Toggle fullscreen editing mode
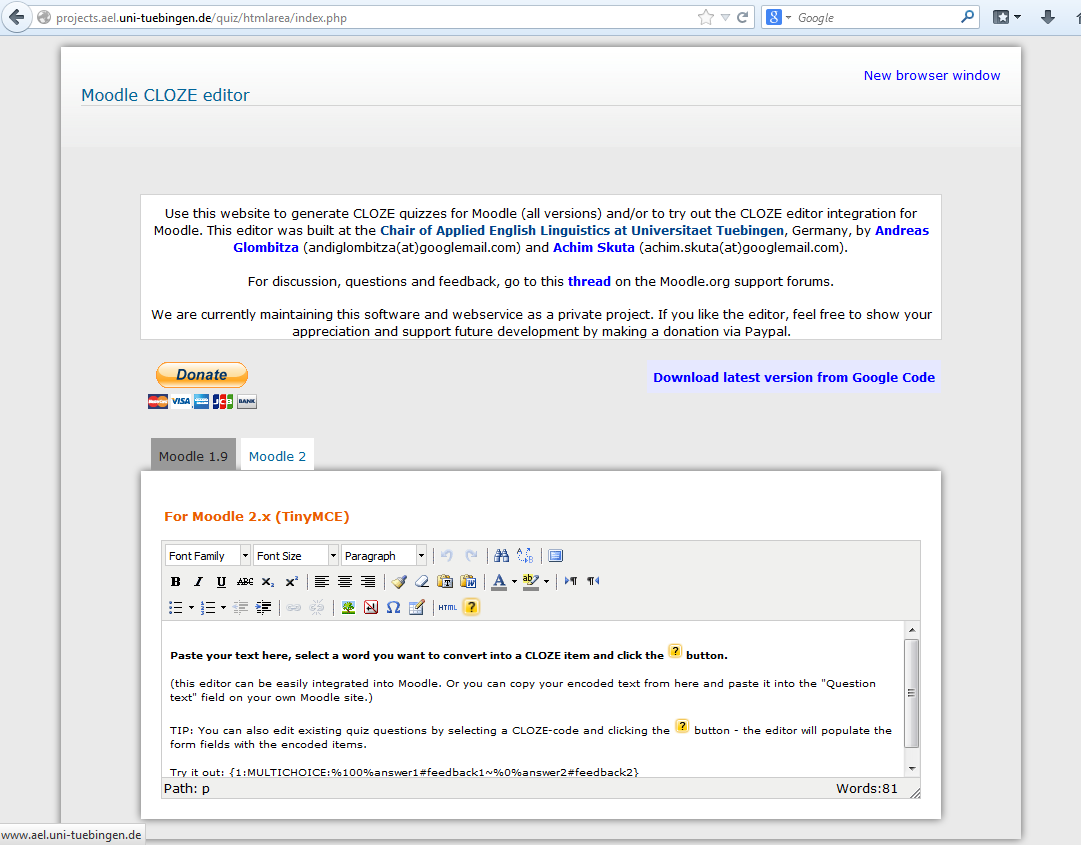 555,555
